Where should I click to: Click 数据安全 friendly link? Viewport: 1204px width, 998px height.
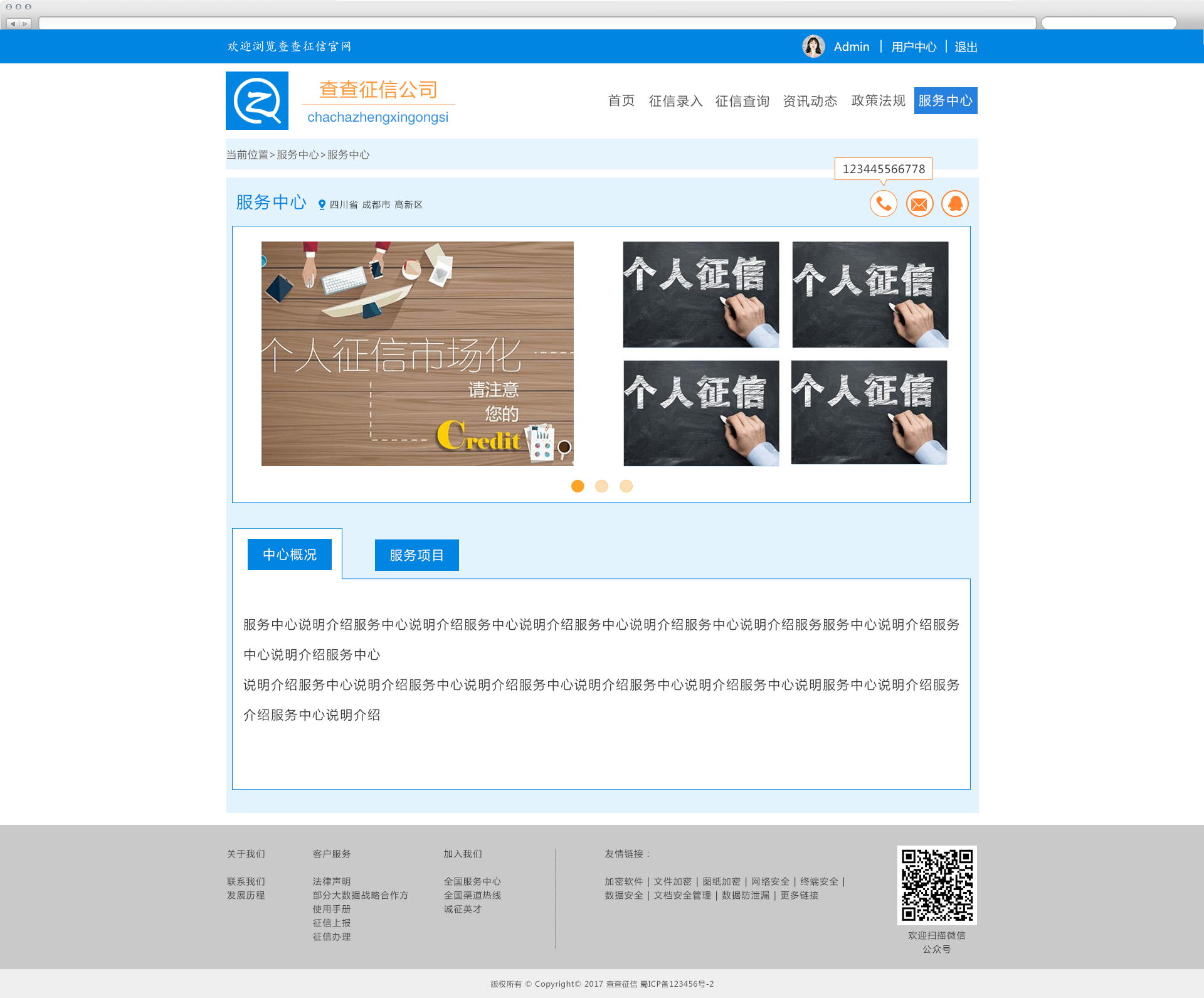click(x=624, y=895)
